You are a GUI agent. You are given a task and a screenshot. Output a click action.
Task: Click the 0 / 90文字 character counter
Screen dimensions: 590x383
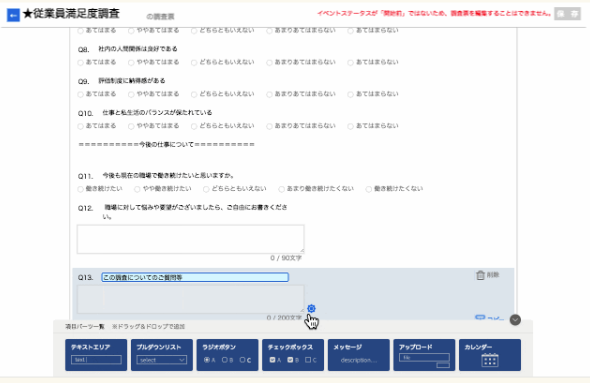click(286, 258)
